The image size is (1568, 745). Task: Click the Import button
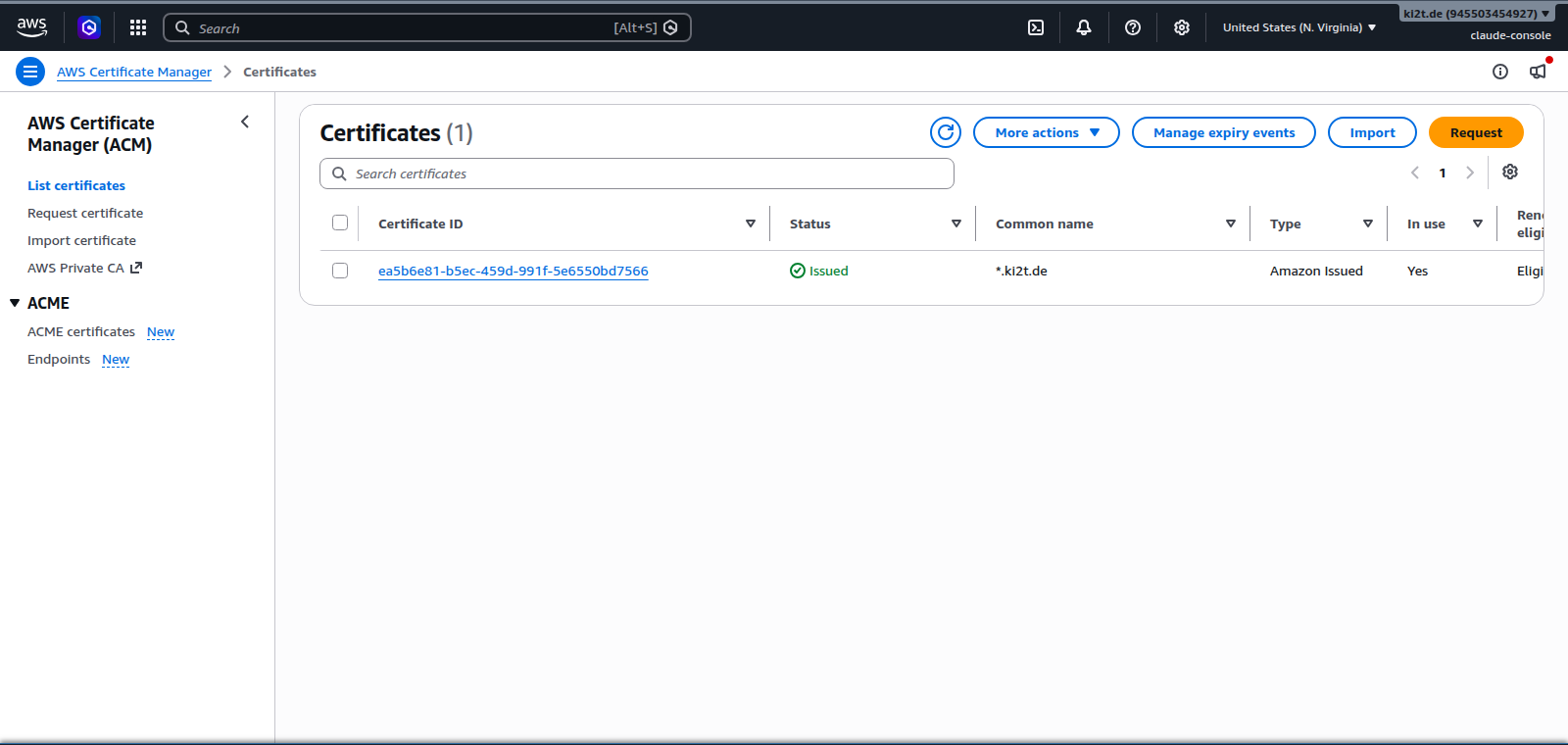1372,132
